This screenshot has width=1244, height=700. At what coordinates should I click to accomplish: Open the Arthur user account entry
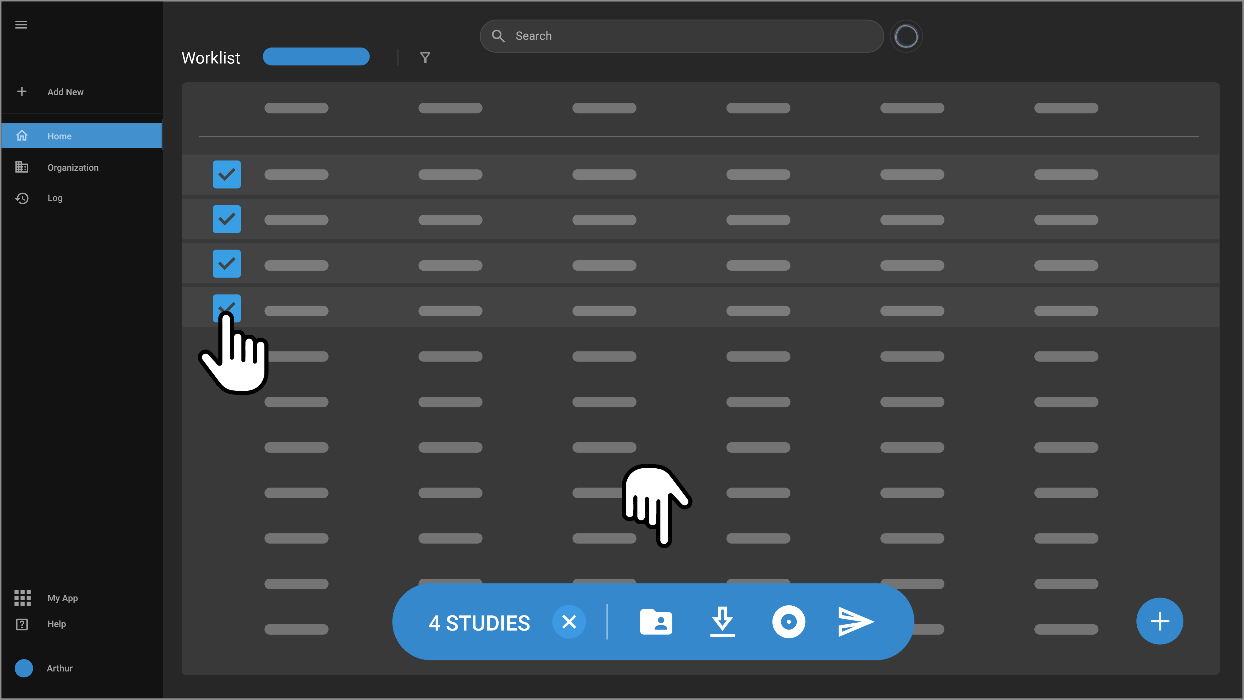[x=59, y=668]
